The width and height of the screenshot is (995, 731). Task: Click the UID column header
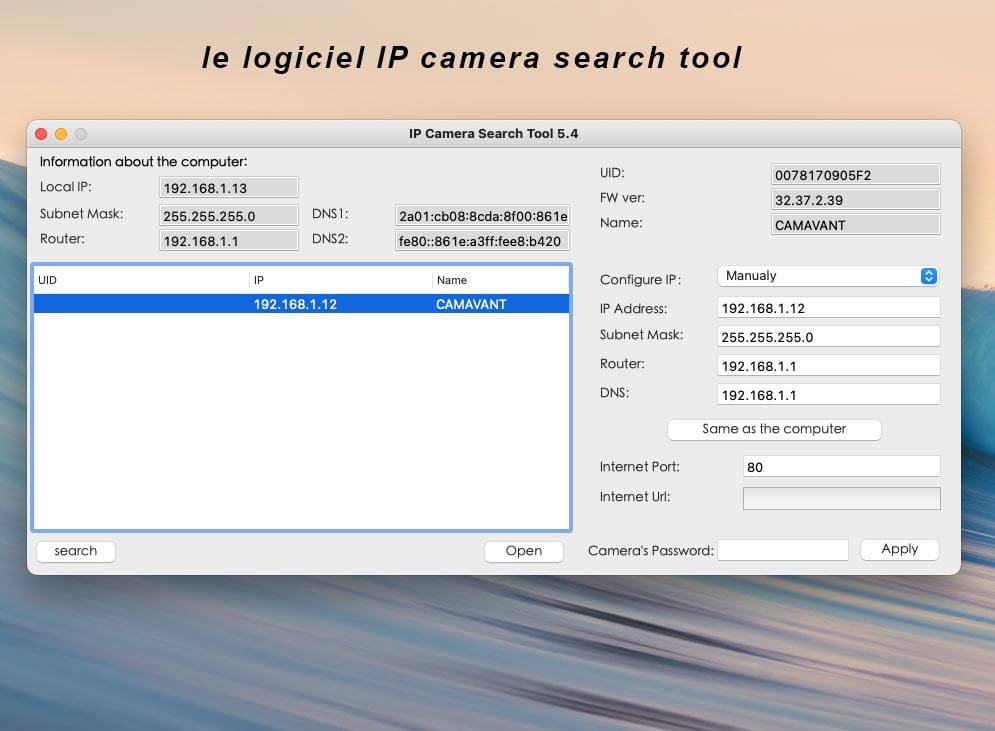pos(140,280)
